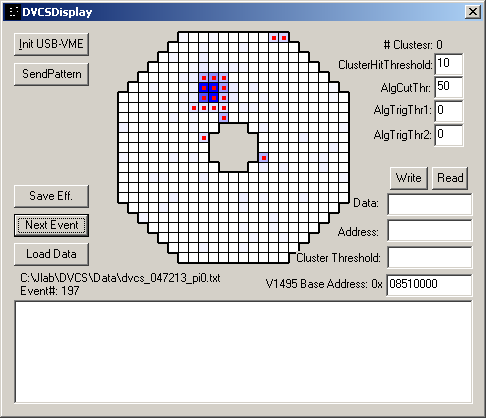Edit the V1495 Base Address field
The width and height of the screenshot is (486, 418).
point(429,285)
